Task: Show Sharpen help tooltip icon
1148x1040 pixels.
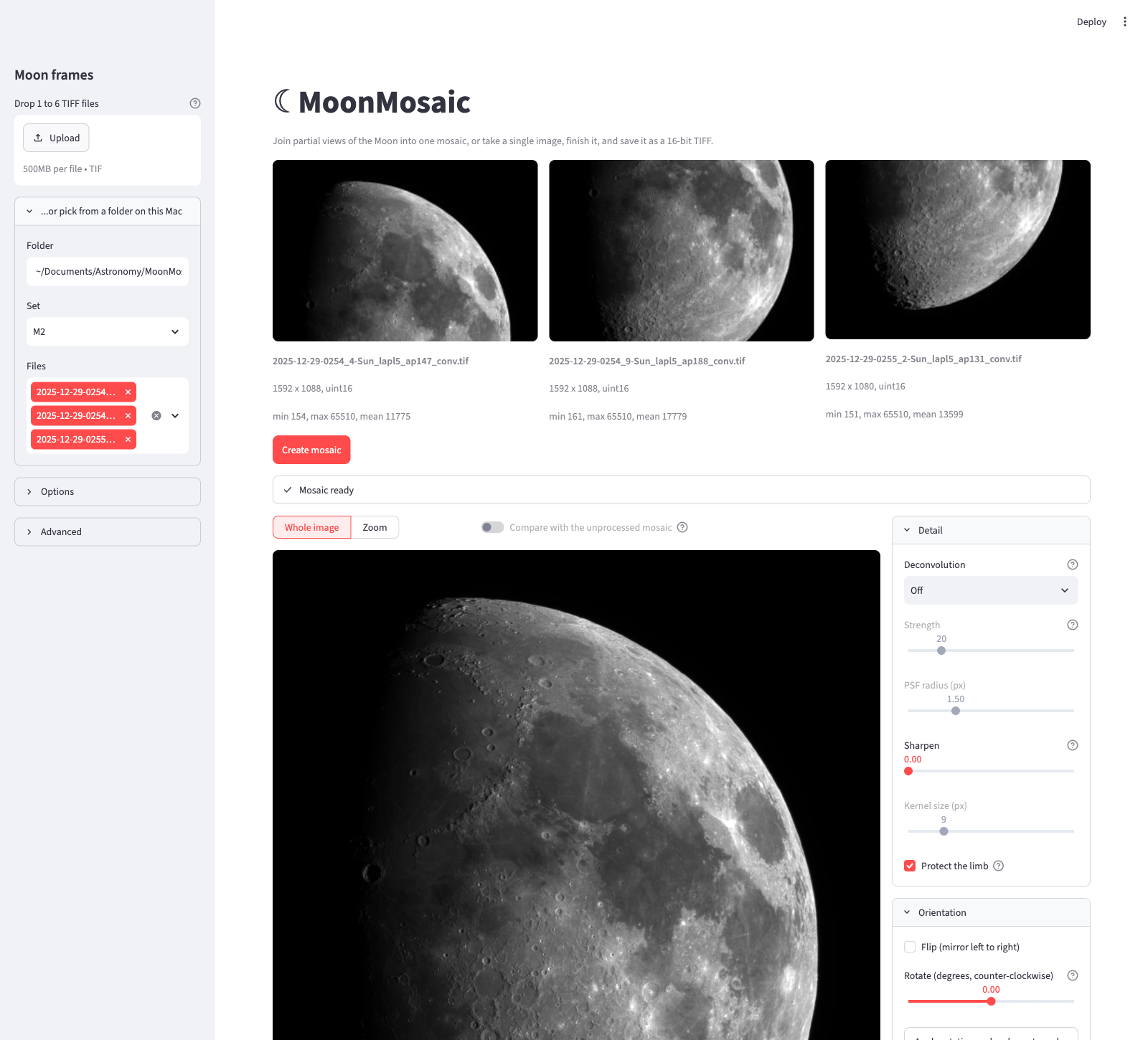Action: [x=1073, y=745]
